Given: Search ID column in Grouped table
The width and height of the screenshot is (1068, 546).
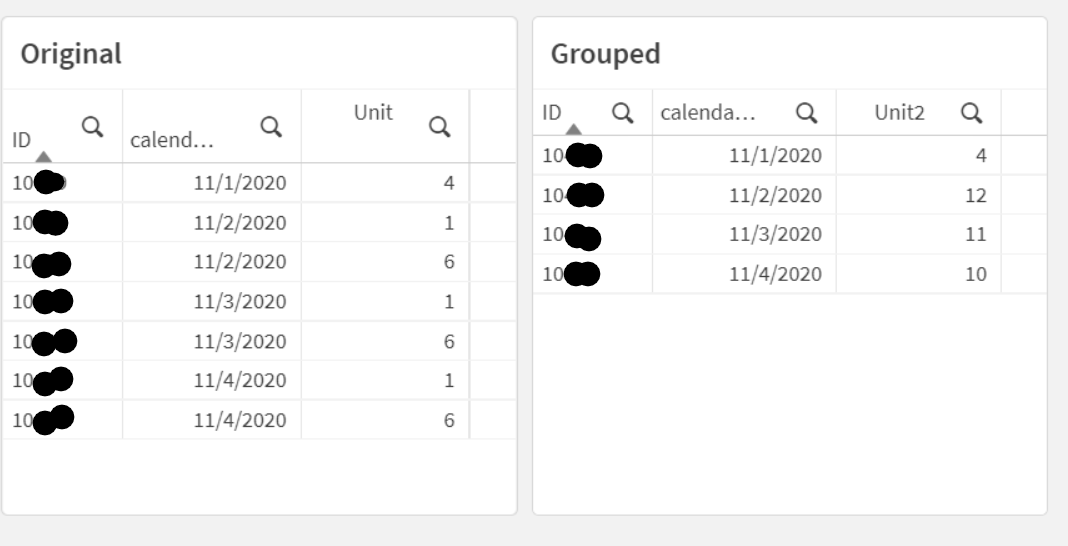Looking at the screenshot, I should (x=622, y=113).
